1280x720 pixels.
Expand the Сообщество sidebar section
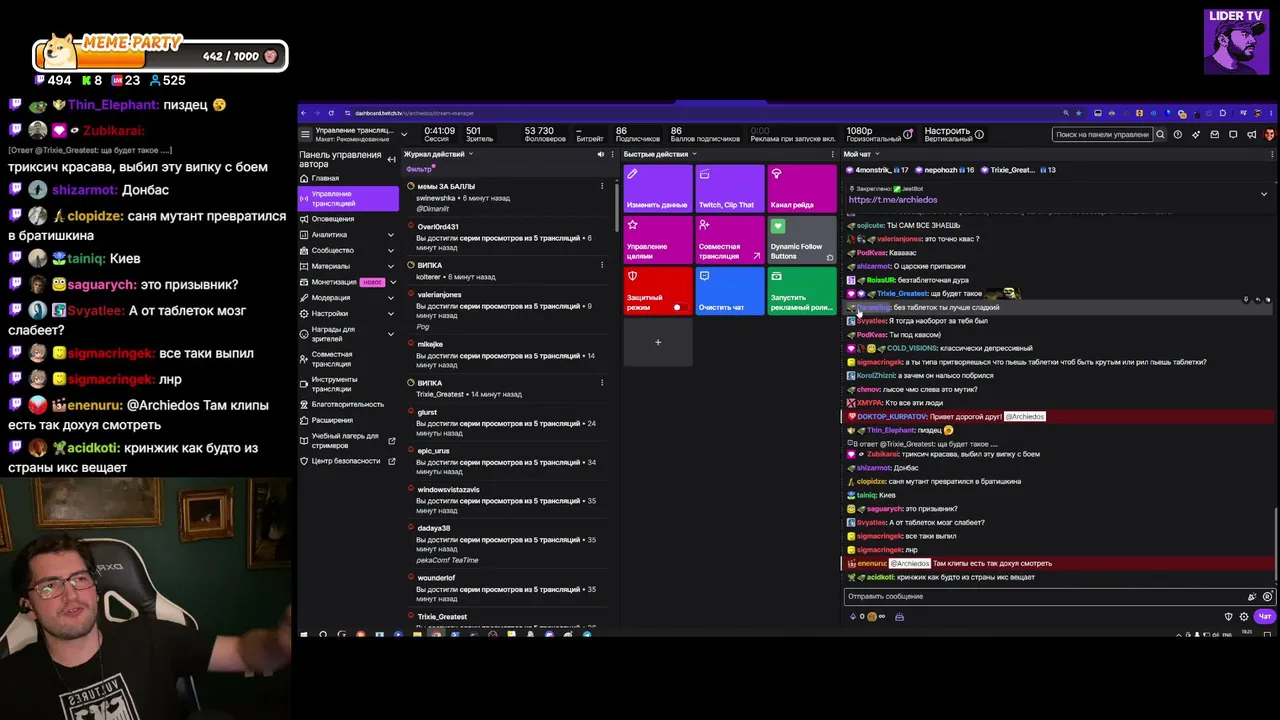tap(391, 250)
